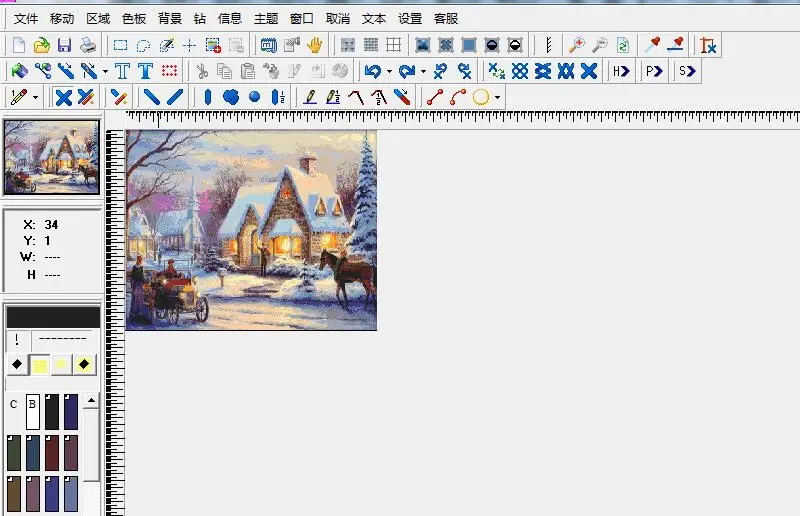
Task: Open the 色板 menu
Action: tap(134, 19)
